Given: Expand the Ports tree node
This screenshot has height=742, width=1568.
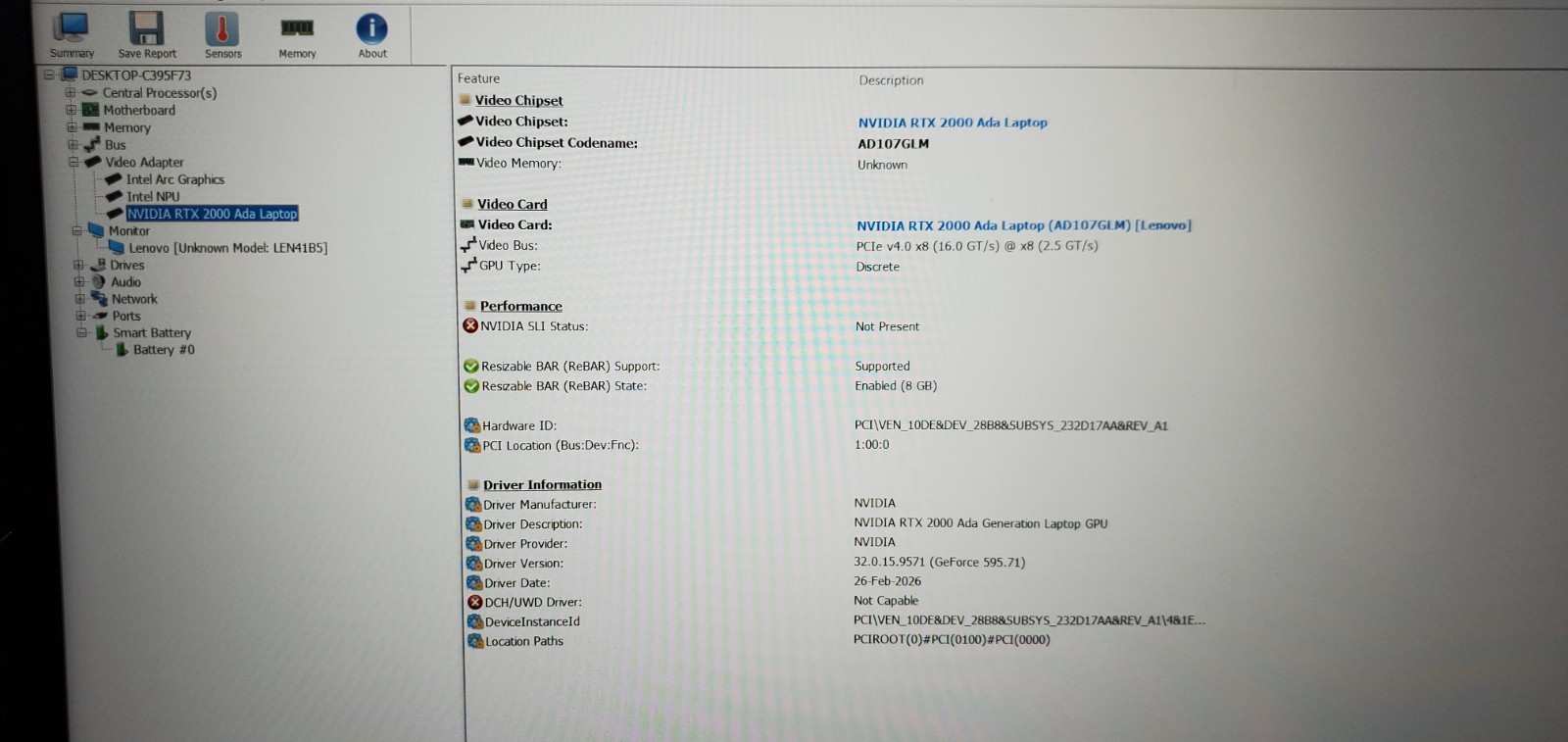Looking at the screenshot, I should pos(80,316).
